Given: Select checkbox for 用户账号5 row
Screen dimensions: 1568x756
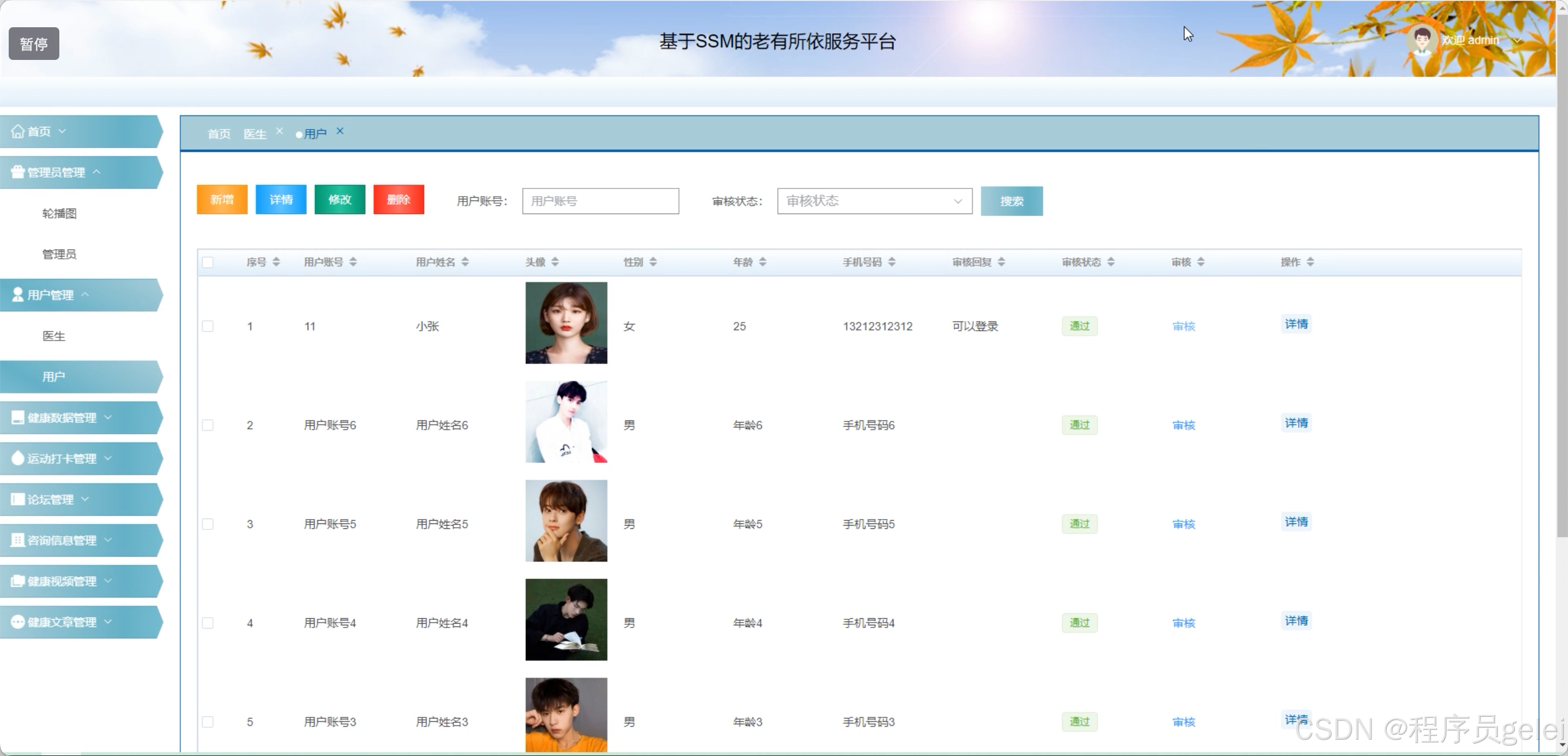Looking at the screenshot, I should (208, 524).
